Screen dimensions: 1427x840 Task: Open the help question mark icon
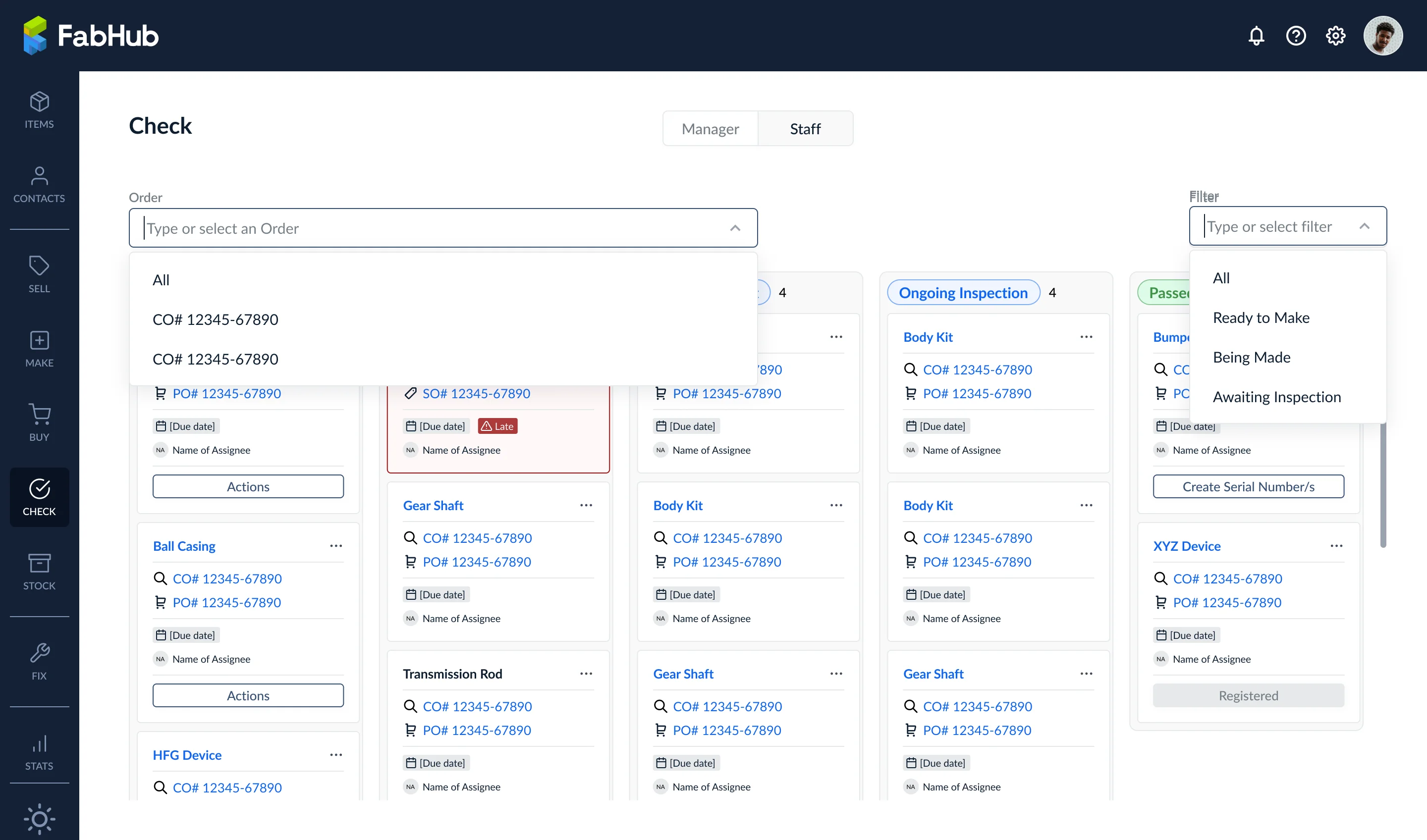click(1296, 36)
